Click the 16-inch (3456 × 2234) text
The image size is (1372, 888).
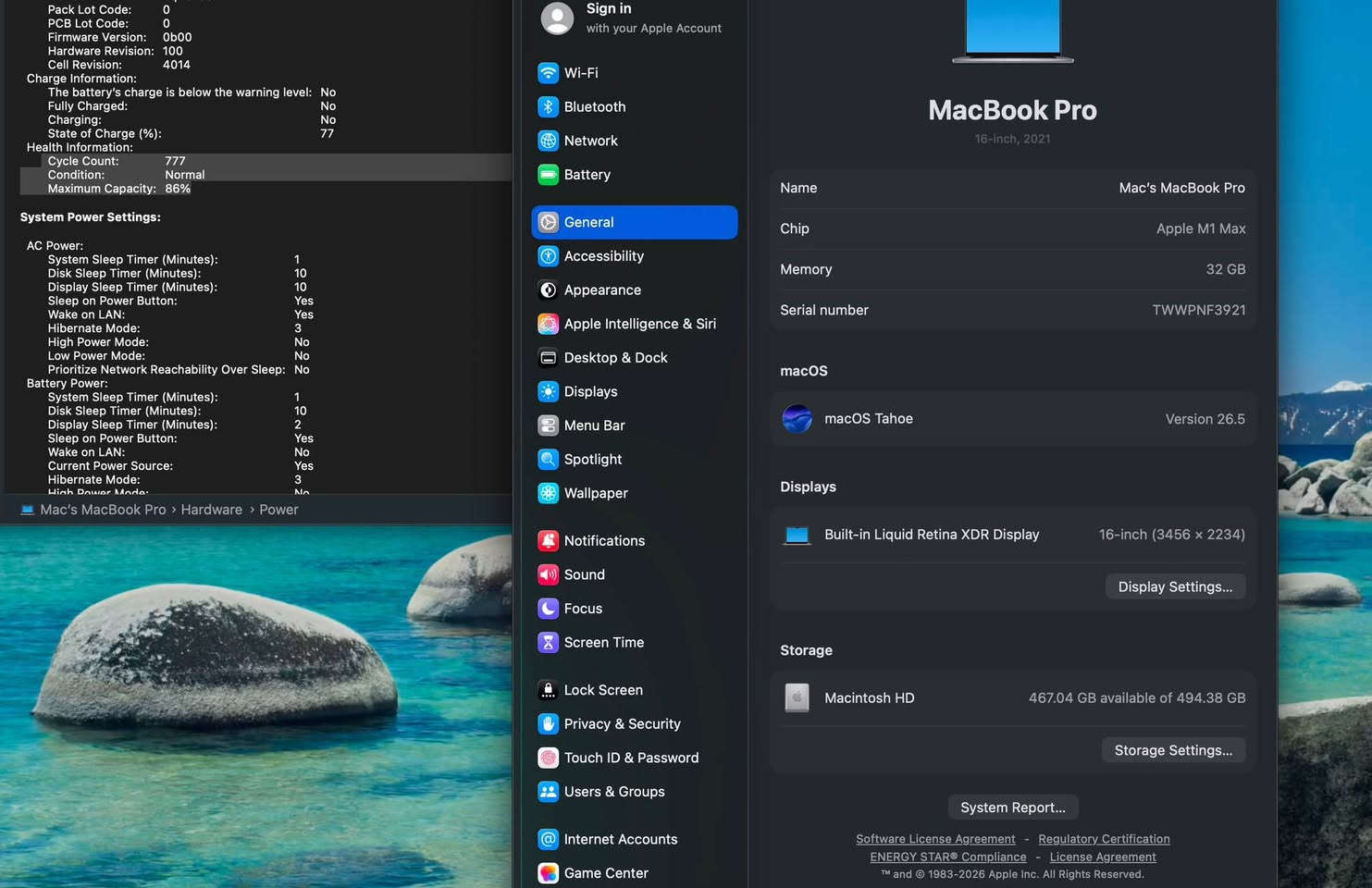[1171, 535]
